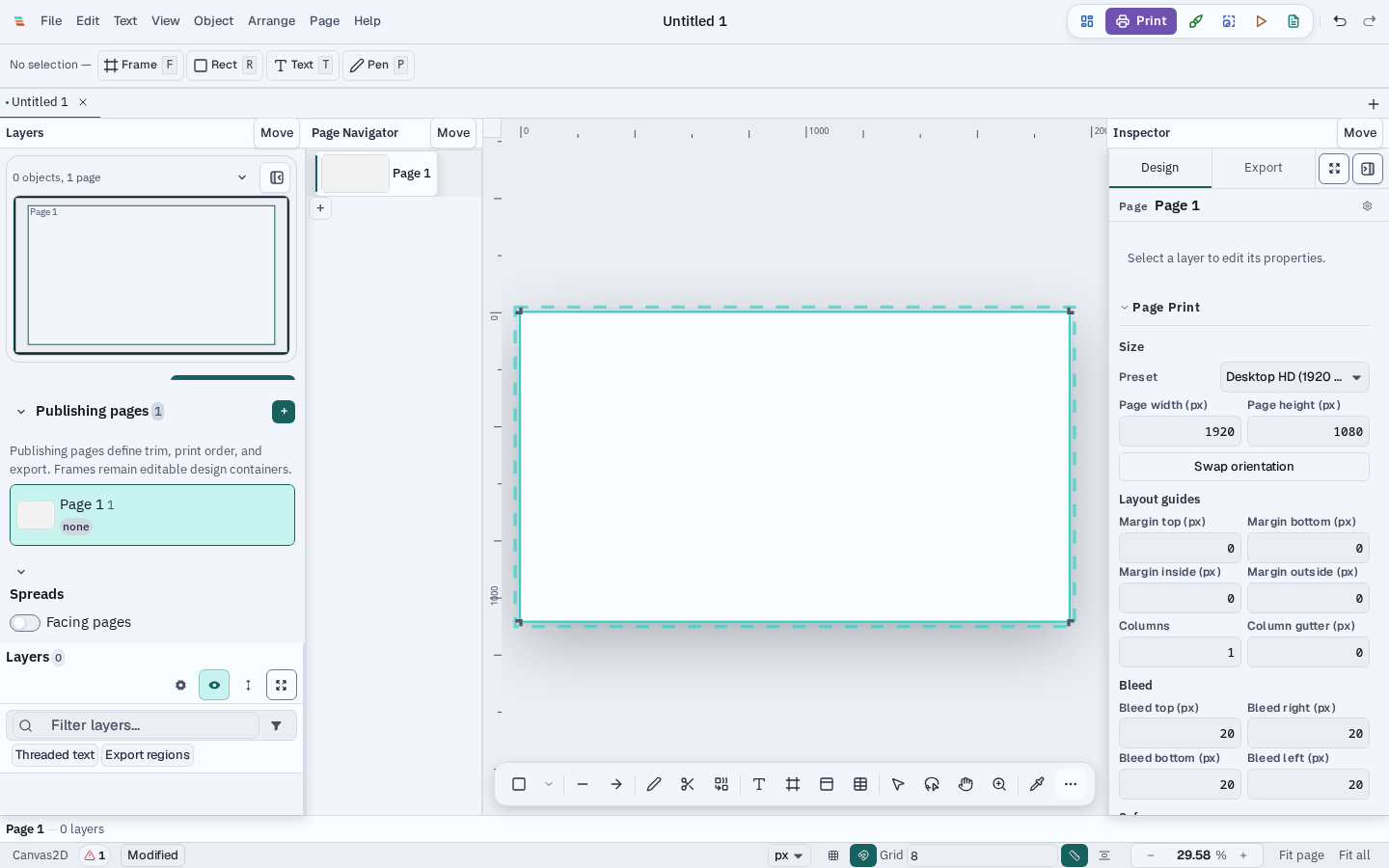Image resolution: width=1389 pixels, height=868 pixels.
Task: Click the redo arrow
Action: tap(1370, 21)
